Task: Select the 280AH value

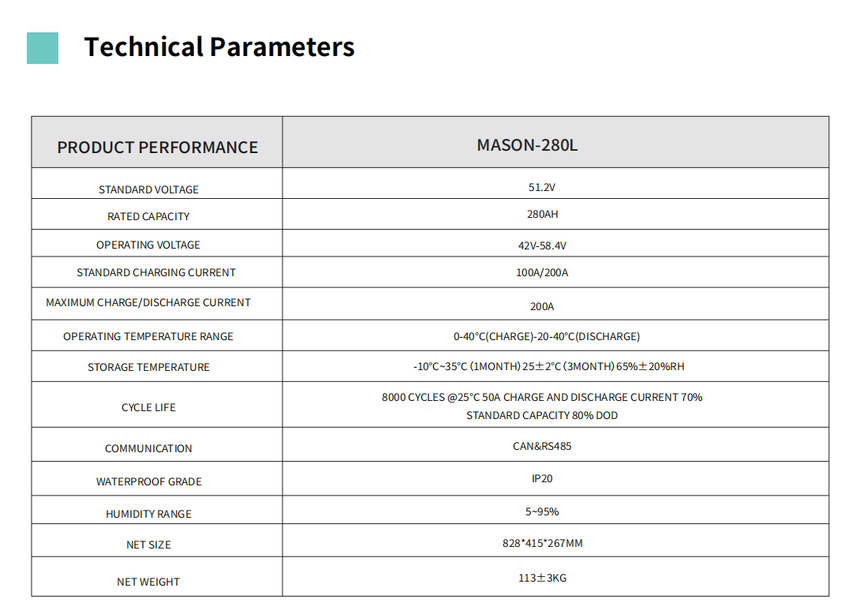Action: pos(542,214)
